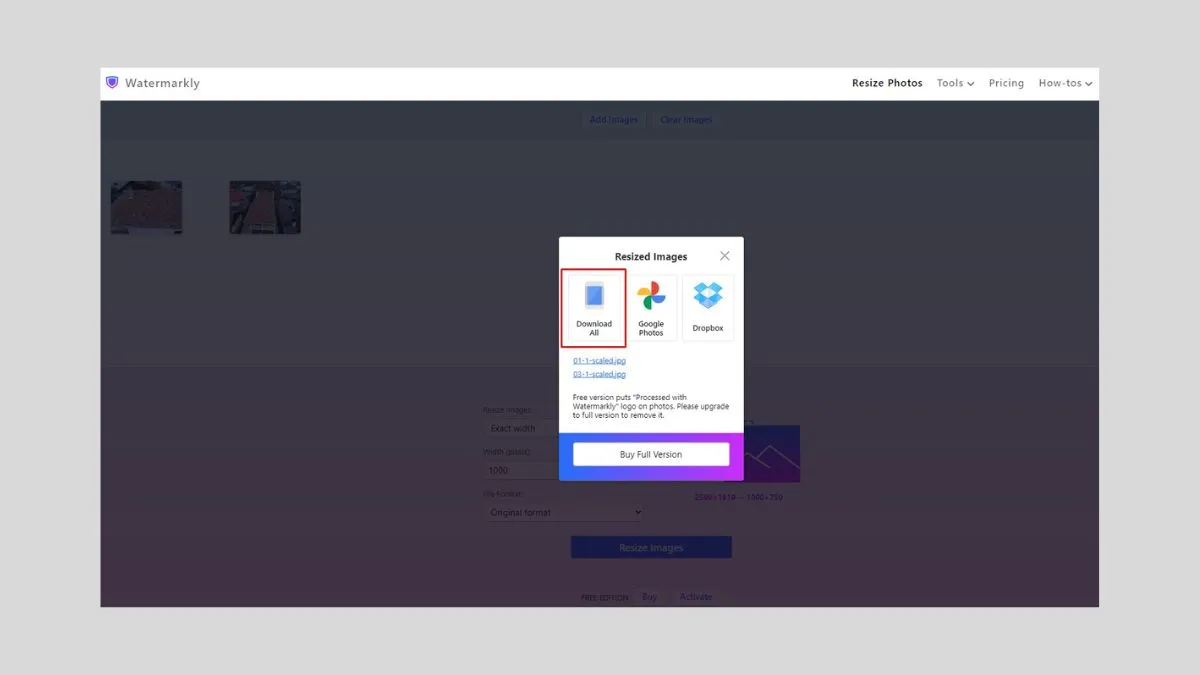Screen dimensions: 1200x675
Task: Open the 01-1-scaled.jpg link
Action: (x=599, y=360)
